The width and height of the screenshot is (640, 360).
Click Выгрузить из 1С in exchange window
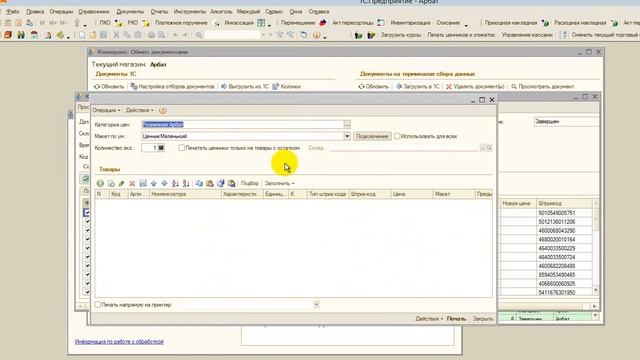(x=244, y=87)
